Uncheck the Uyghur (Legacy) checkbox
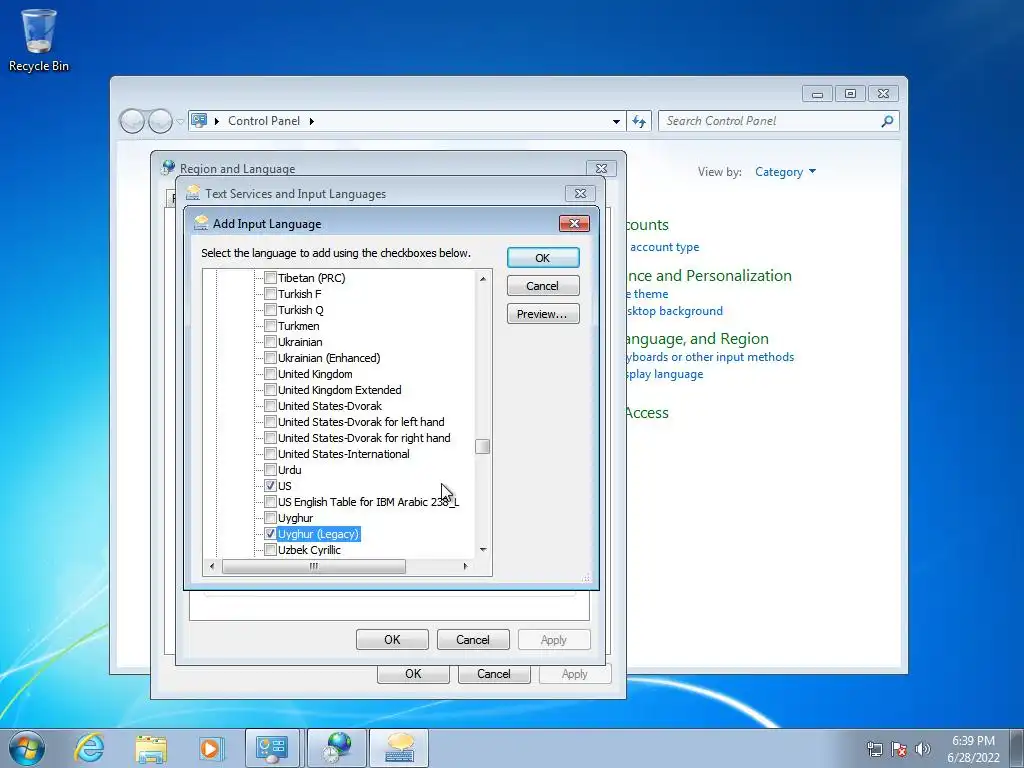This screenshot has width=1024, height=768. (270, 534)
